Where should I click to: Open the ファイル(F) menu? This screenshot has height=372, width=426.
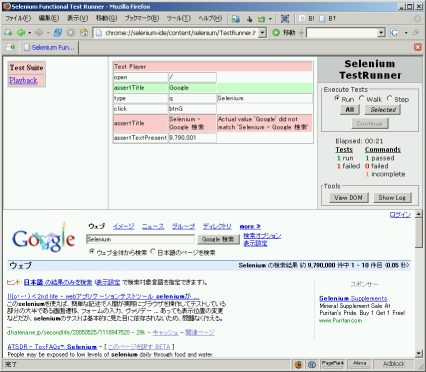point(18,19)
